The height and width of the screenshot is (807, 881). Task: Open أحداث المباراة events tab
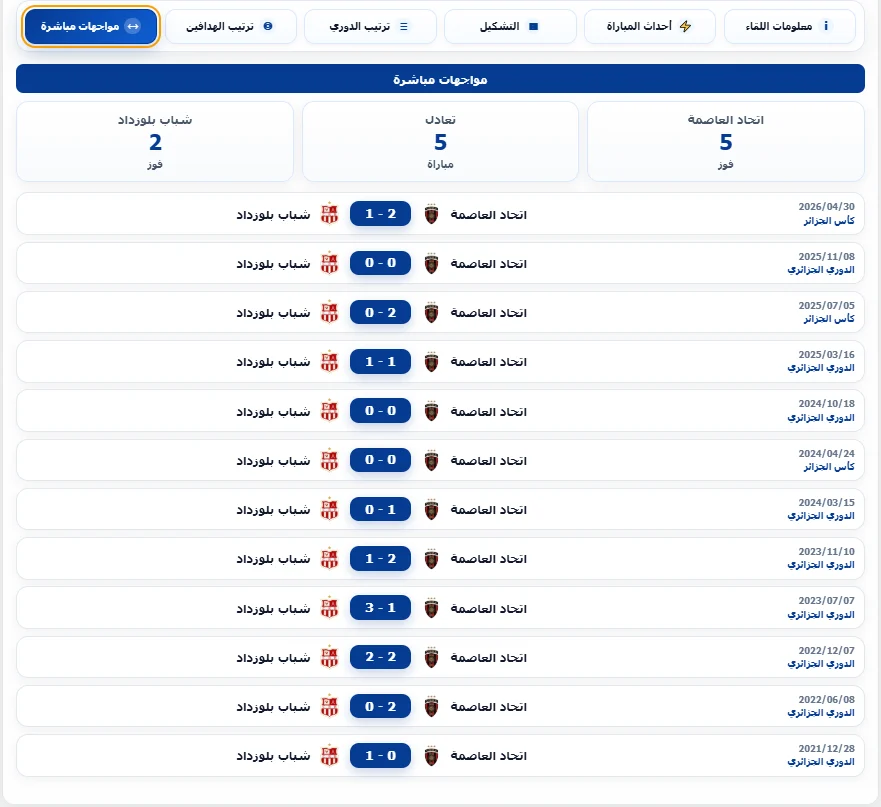(650, 26)
